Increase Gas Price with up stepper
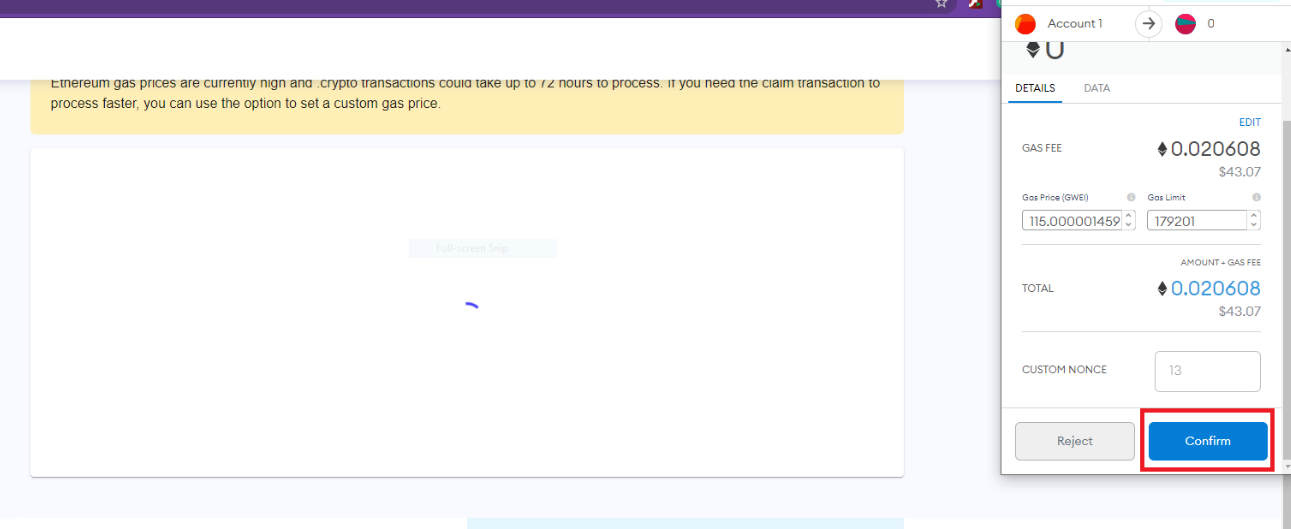The height and width of the screenshot is (529, 1291). click(1129, 215)
